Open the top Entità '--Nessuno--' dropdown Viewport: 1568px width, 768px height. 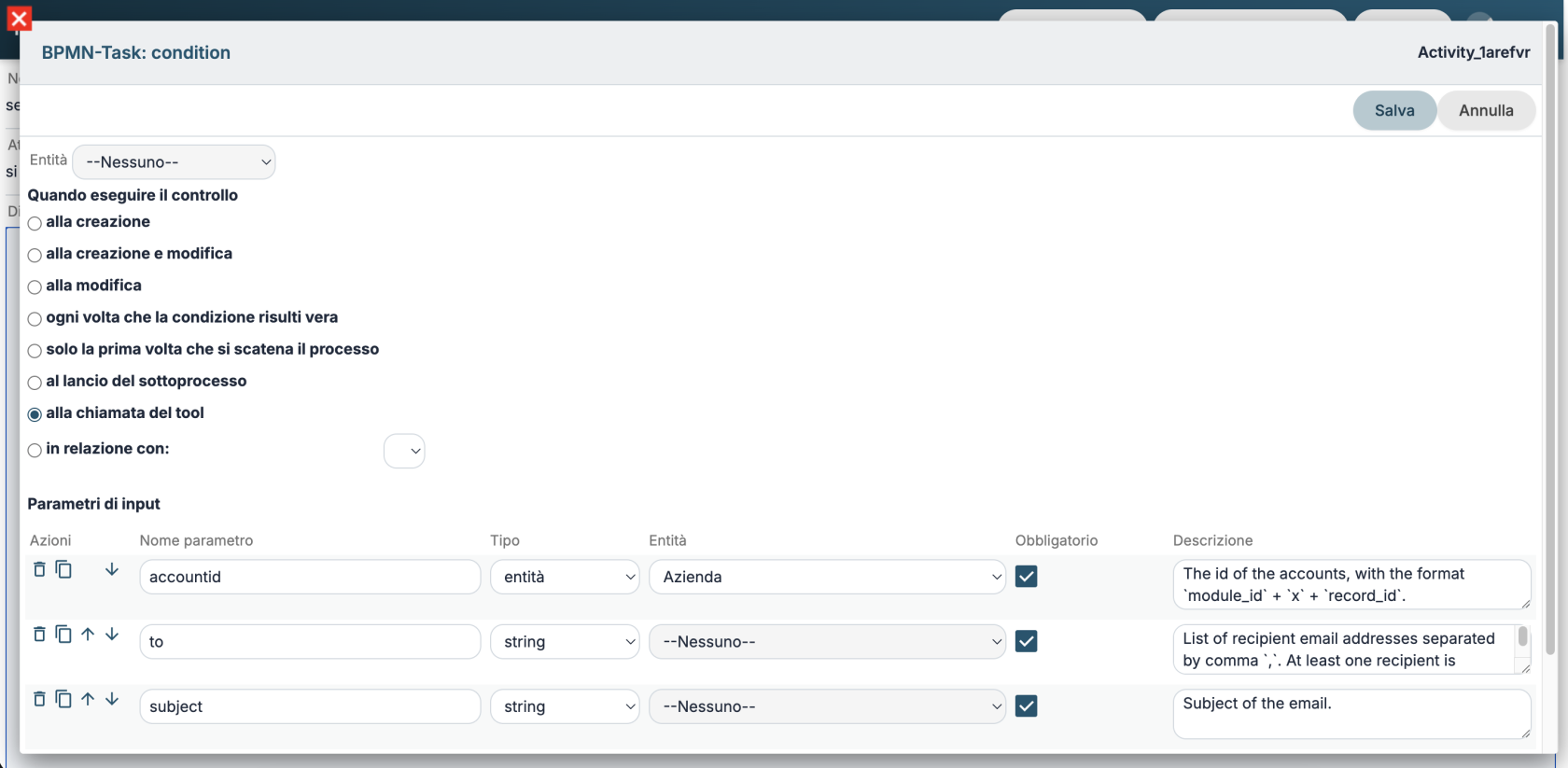point(174,161)
